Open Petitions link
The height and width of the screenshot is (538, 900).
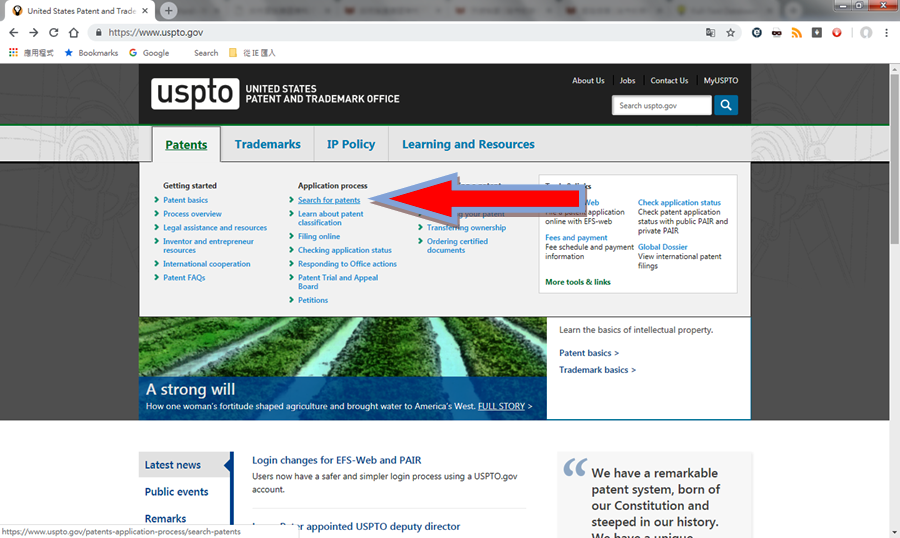point(313,300)
